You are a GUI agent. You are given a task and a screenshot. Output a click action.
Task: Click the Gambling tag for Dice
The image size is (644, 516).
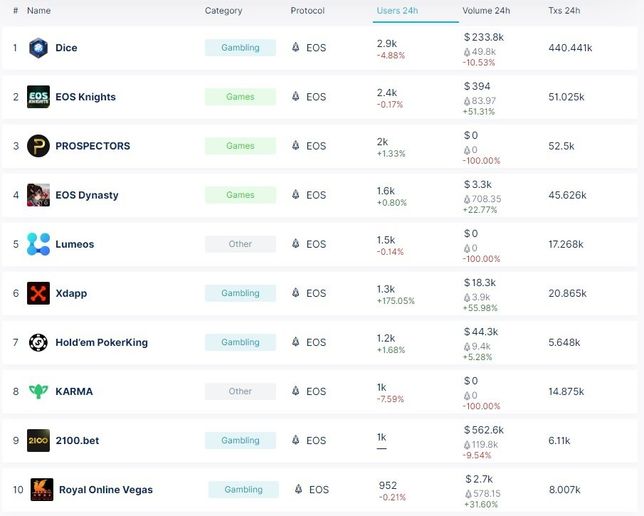240,48
